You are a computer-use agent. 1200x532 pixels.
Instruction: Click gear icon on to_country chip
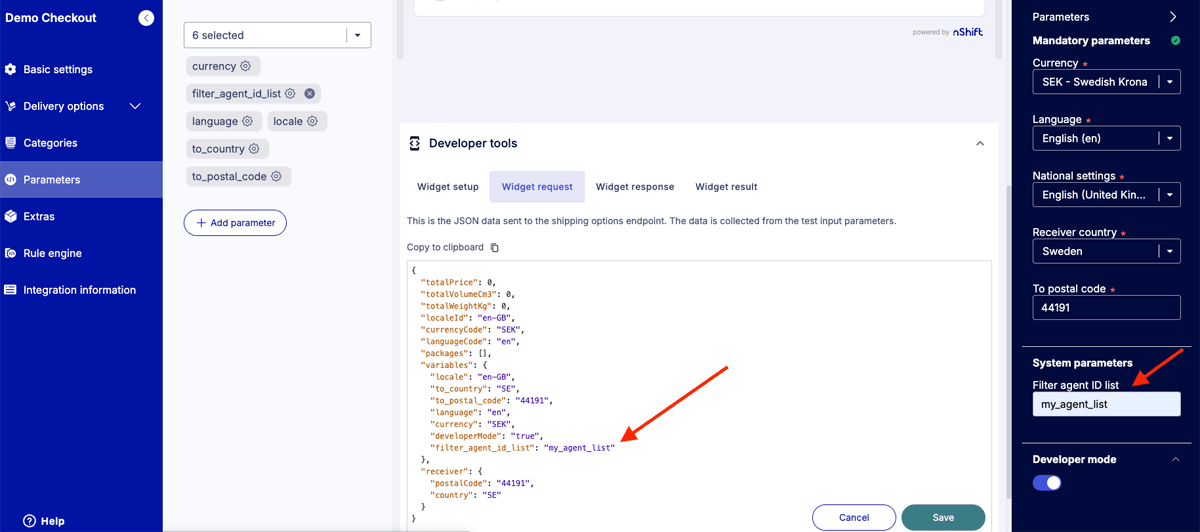click(254, 149)
